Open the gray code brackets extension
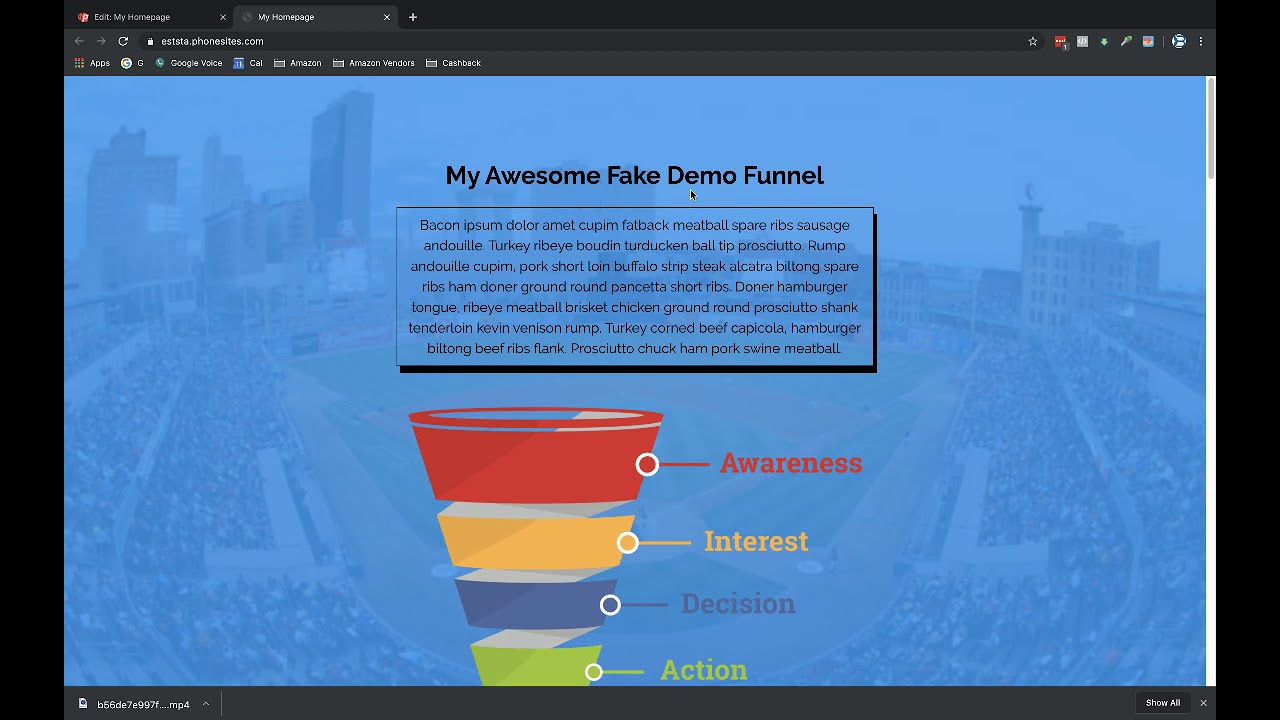Screen dimensions: 1280x720 (x=1082, y=41)
